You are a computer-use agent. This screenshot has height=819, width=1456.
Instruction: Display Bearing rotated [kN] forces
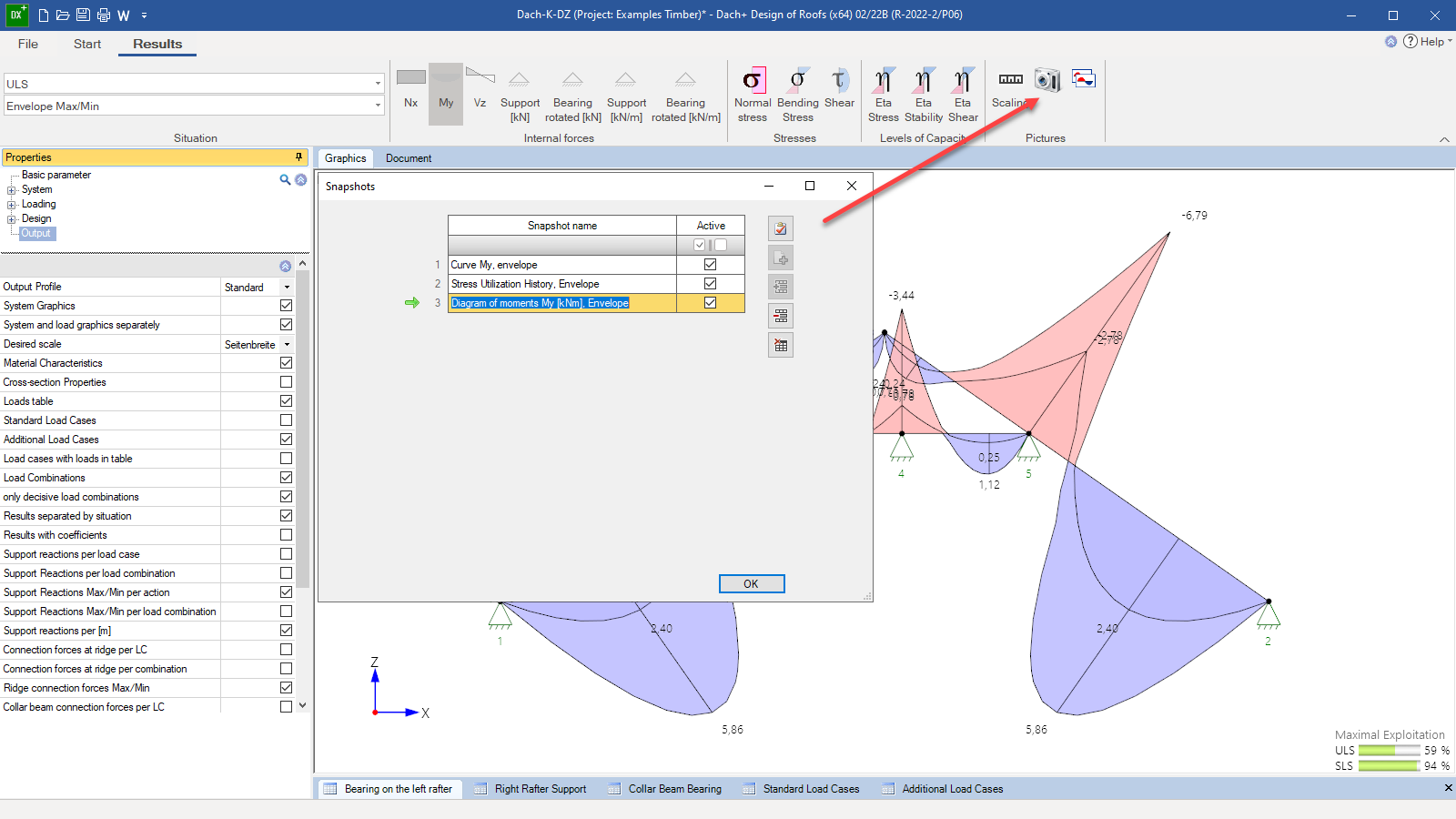(572, 96)
